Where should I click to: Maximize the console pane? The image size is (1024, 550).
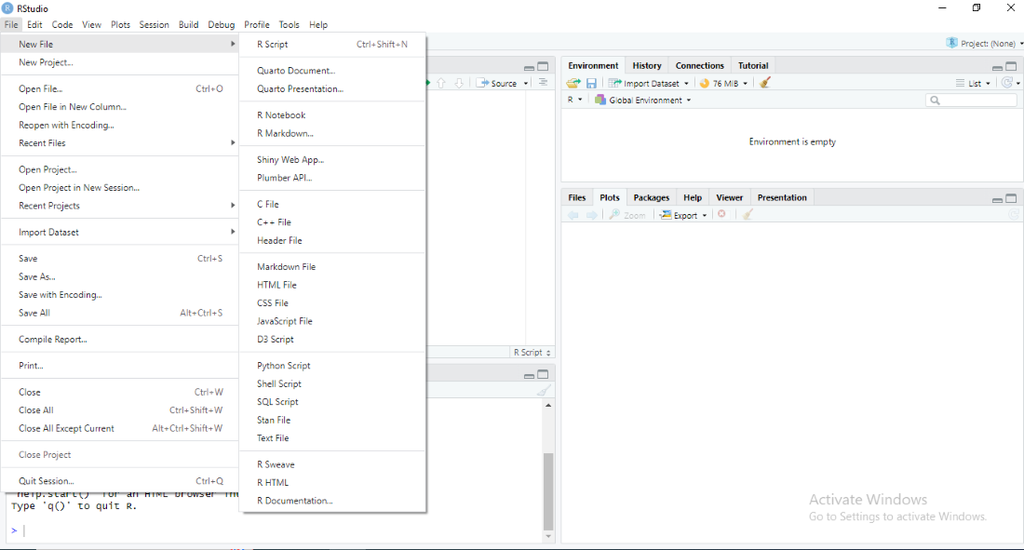click(543, 374)
